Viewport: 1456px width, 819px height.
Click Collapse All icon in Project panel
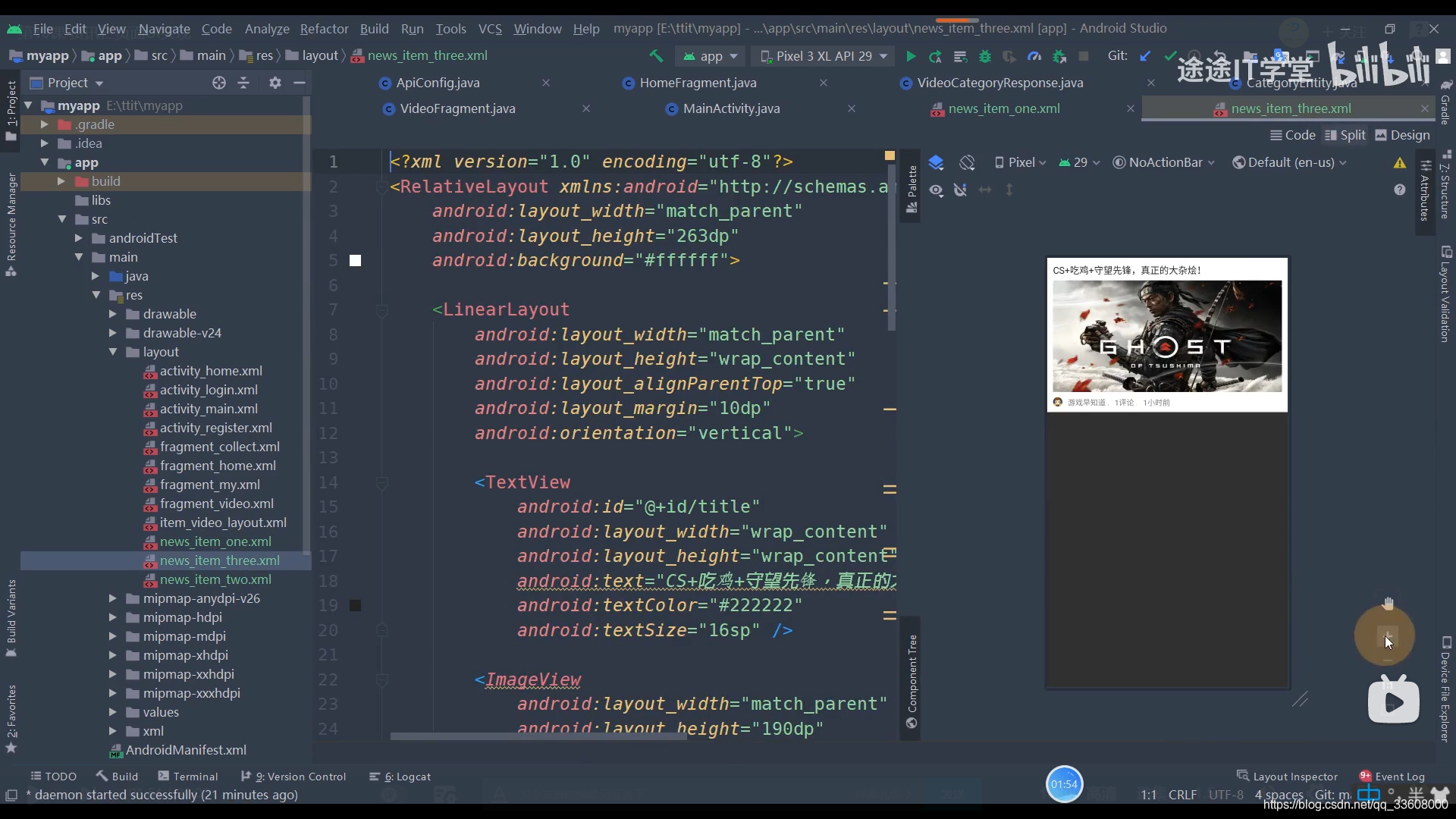pyautogui.click(x=243, y=83)
